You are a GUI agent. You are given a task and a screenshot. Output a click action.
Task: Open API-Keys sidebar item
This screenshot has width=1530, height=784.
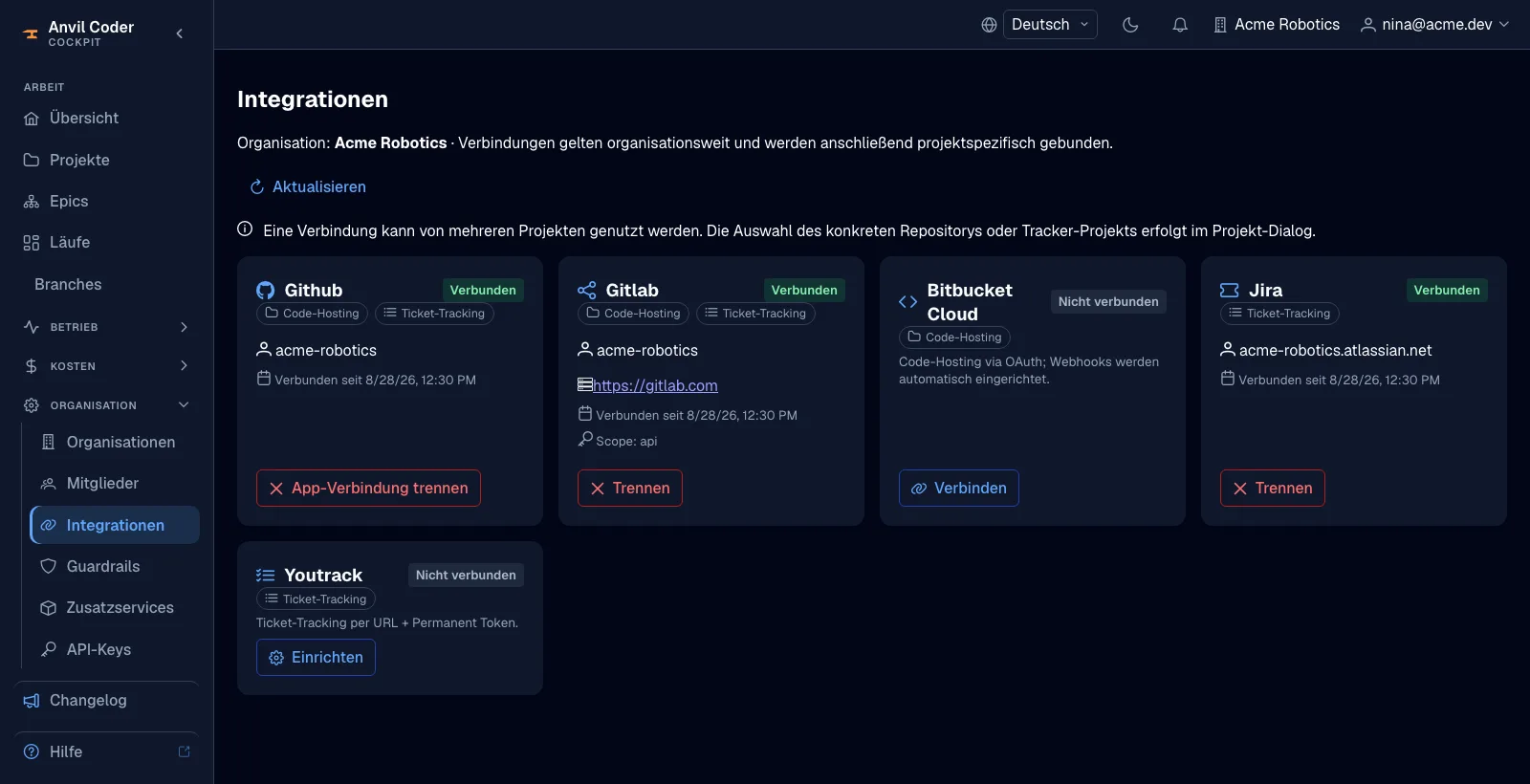click(115, 649)
